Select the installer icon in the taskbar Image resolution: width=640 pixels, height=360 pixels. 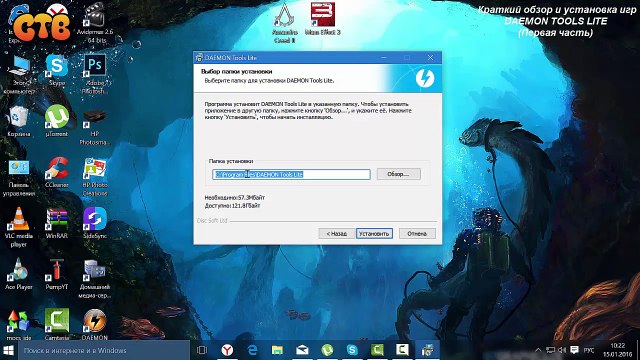point(427,350)
